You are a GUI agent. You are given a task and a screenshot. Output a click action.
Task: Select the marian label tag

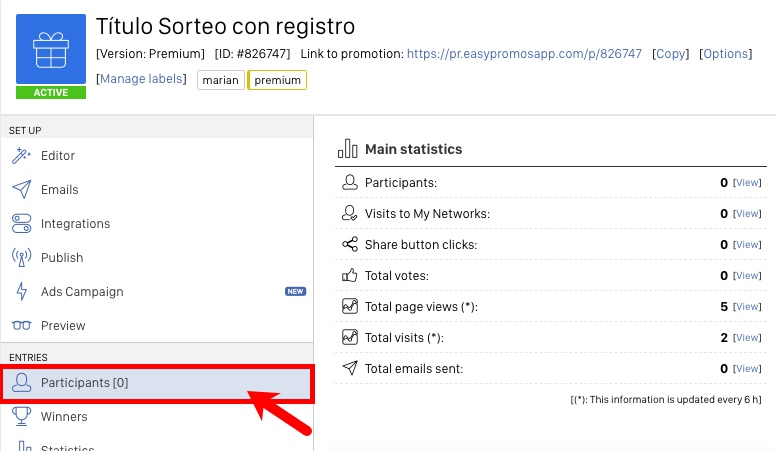tap(221, 80)
